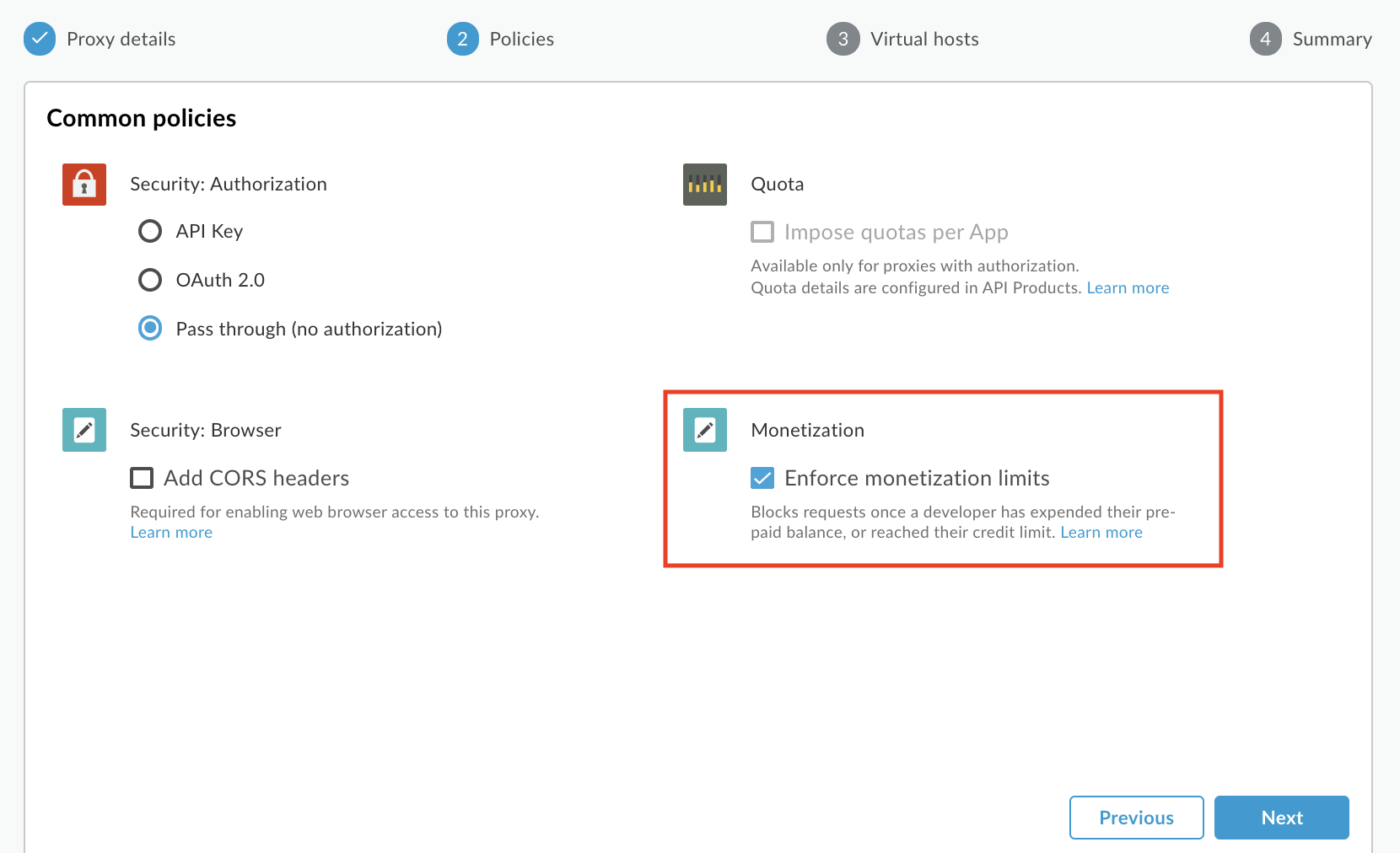Click the Impose quotas per App checkbox
The image size is (1400, 853).
[762, 232]
